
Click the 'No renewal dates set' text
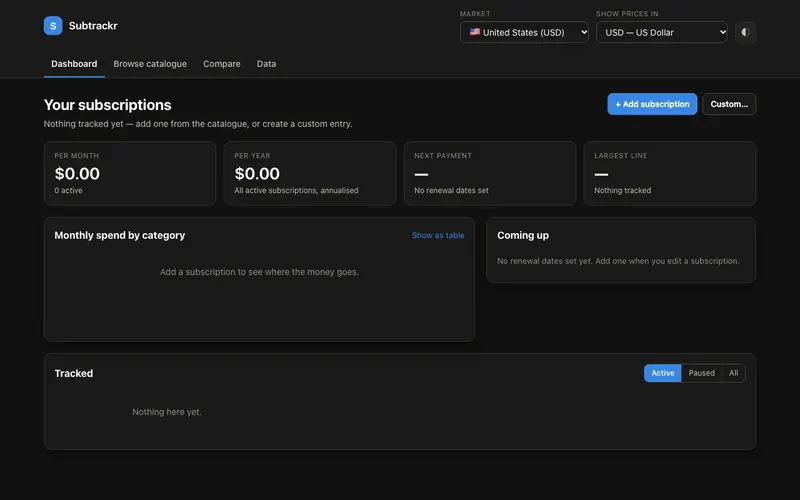(x=452, y=190)
